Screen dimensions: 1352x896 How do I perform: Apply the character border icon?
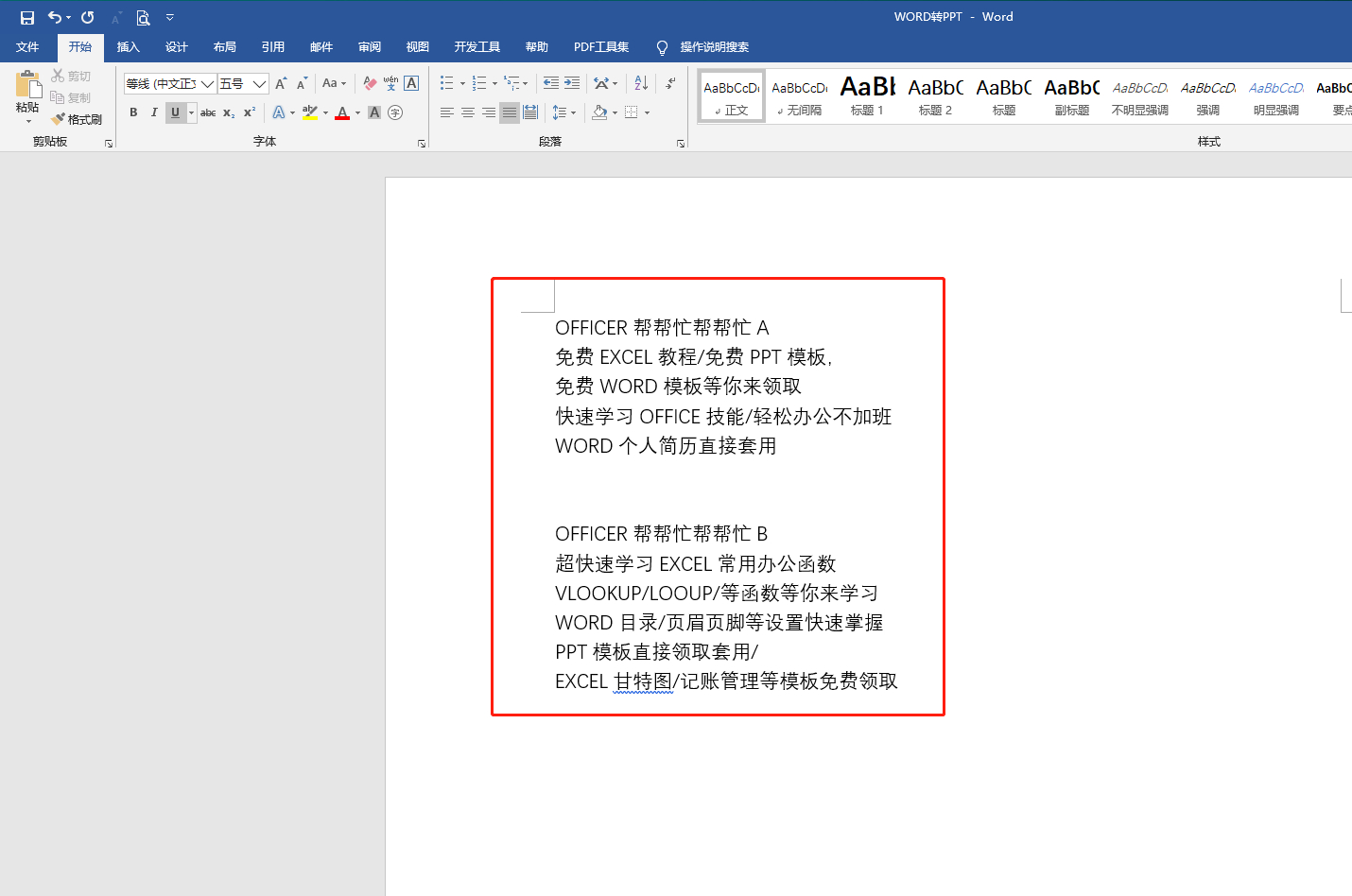pyautogui.click(x=411, y=83)
